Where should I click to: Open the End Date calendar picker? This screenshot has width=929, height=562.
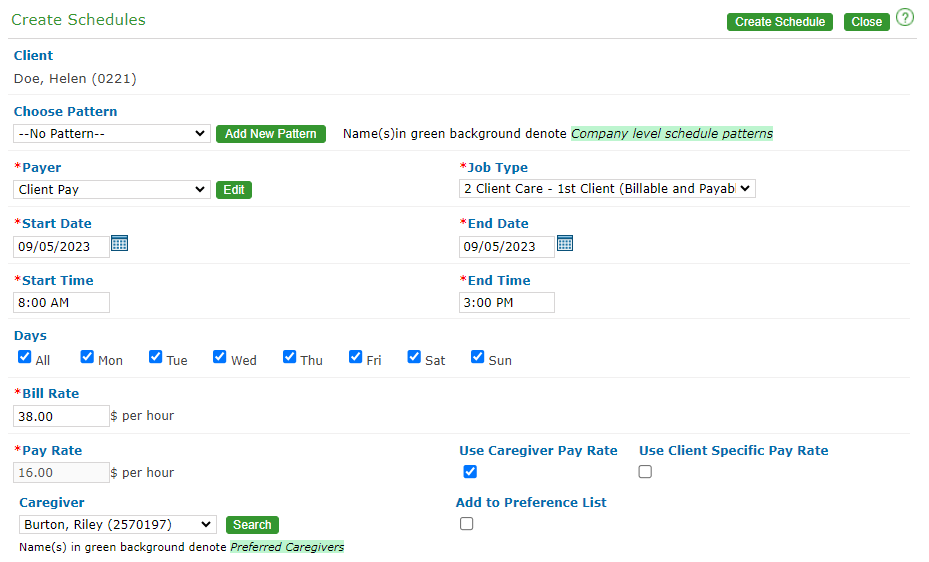(565, 243)
